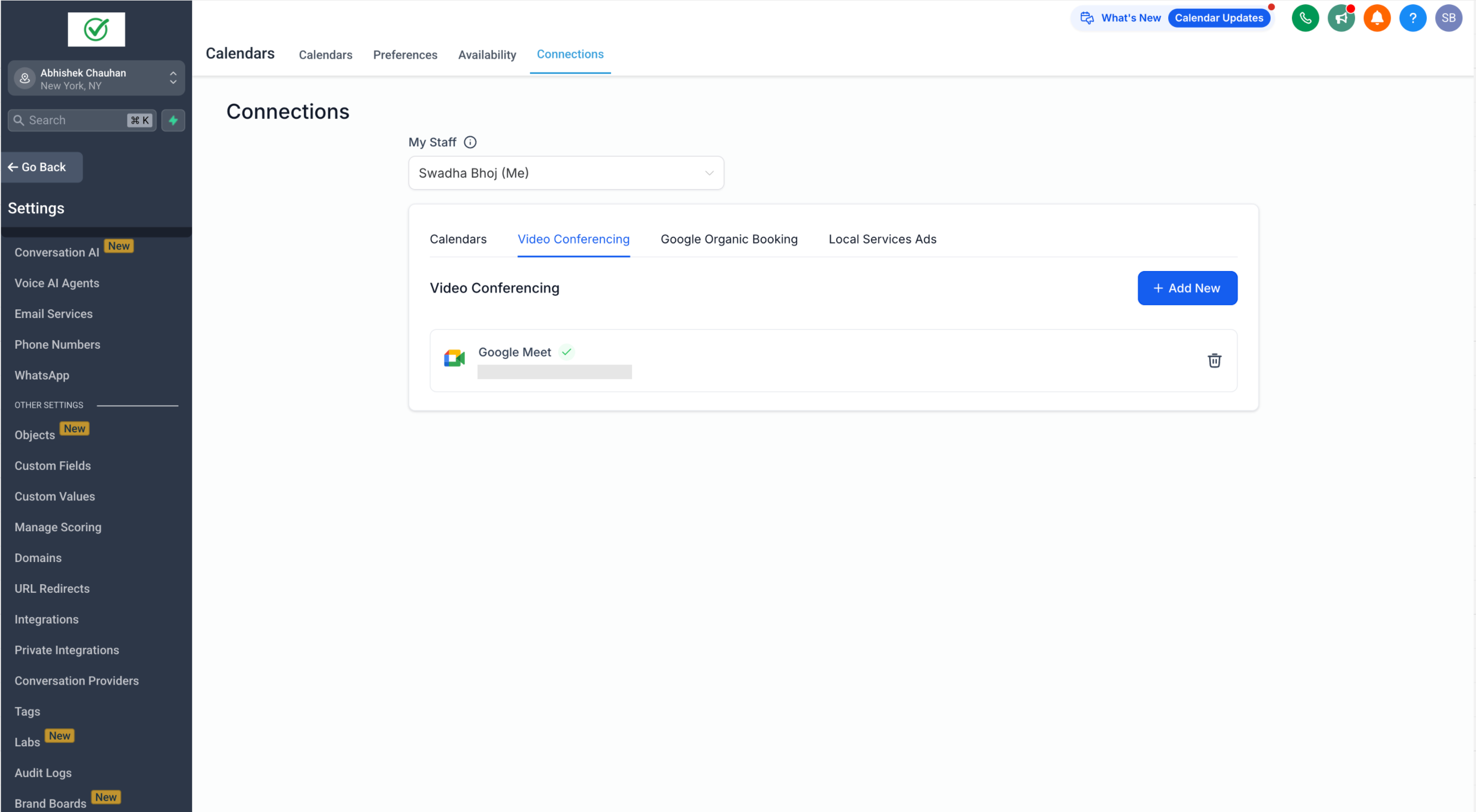
Task: Click the Go Back button
Action: tap(42, 167)
